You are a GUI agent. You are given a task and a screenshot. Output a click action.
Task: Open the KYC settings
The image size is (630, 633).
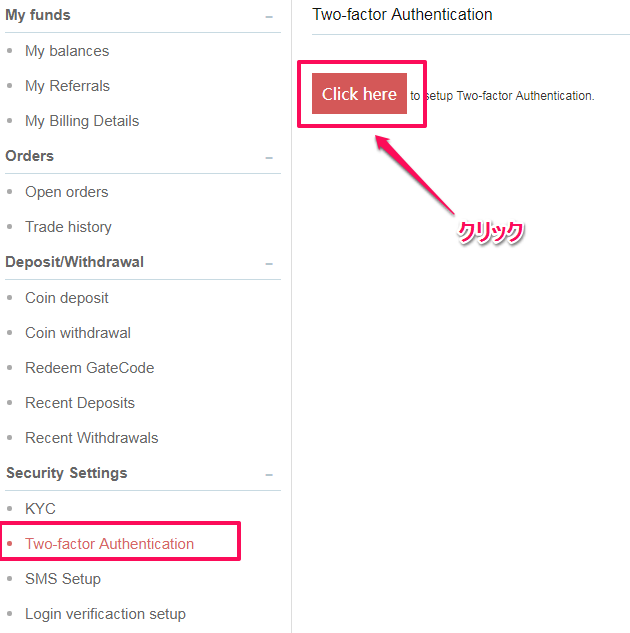pos(40,509)
